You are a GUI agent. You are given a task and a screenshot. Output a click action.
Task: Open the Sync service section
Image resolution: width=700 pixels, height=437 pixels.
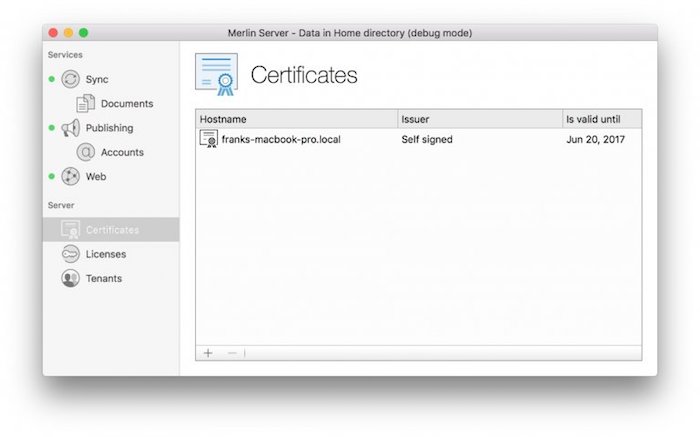pyautogui.click(x=97, y=79)
